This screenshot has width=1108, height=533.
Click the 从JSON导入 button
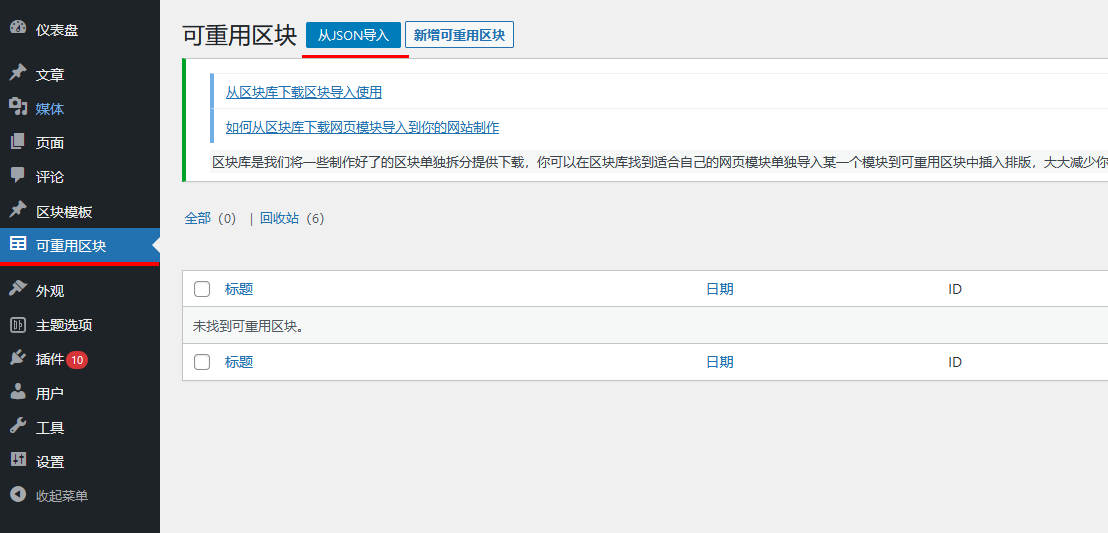353,35
